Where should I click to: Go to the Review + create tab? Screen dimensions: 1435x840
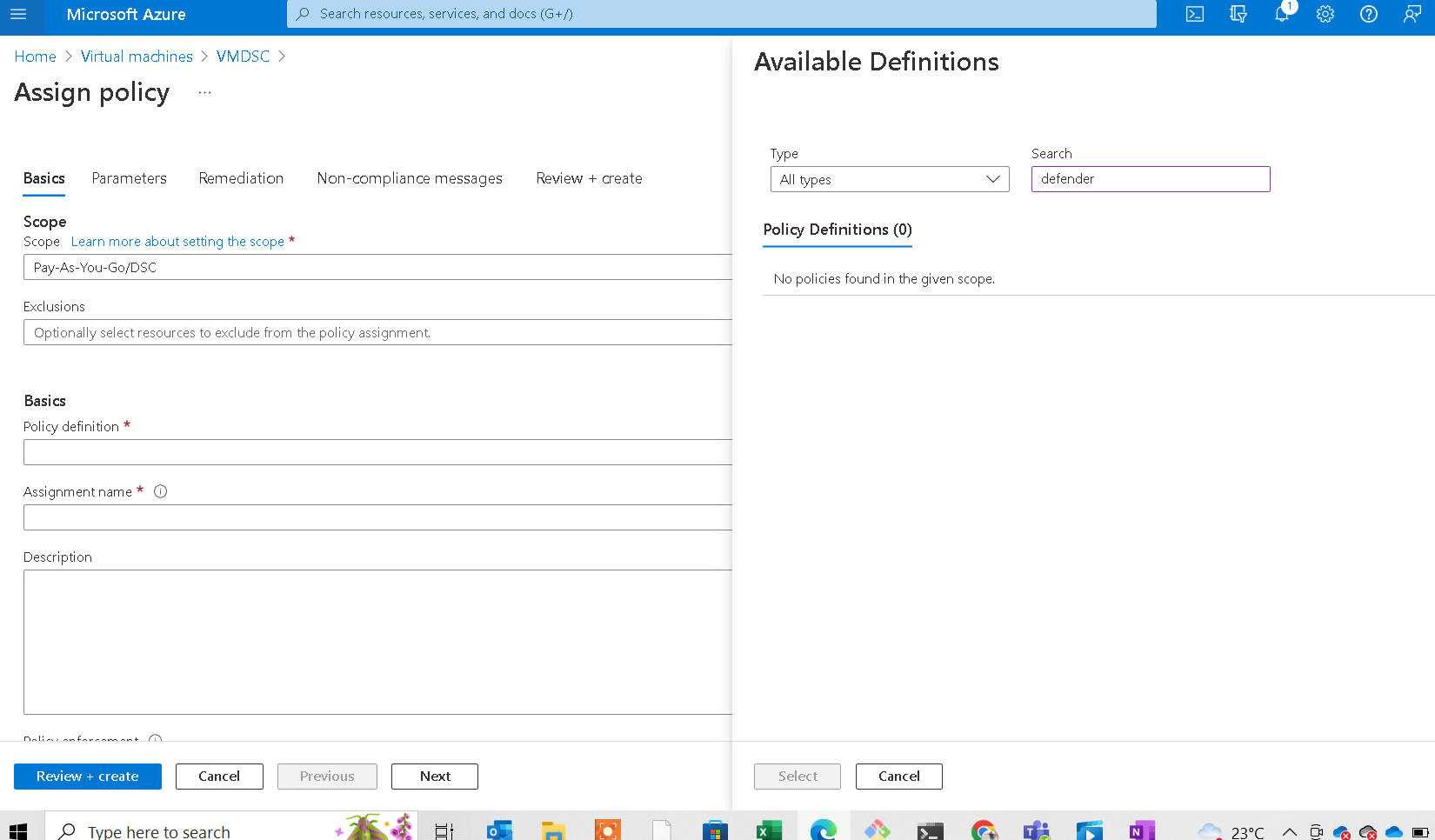click(589, 178)
